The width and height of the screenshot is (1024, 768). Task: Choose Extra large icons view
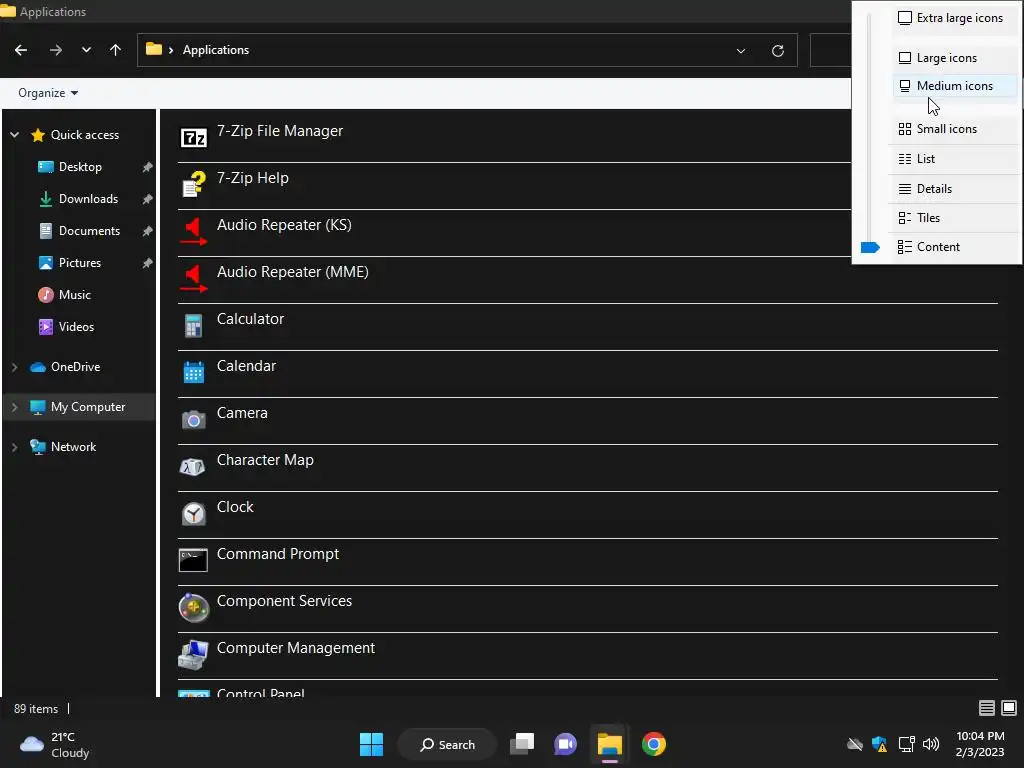tap(954, 18)
